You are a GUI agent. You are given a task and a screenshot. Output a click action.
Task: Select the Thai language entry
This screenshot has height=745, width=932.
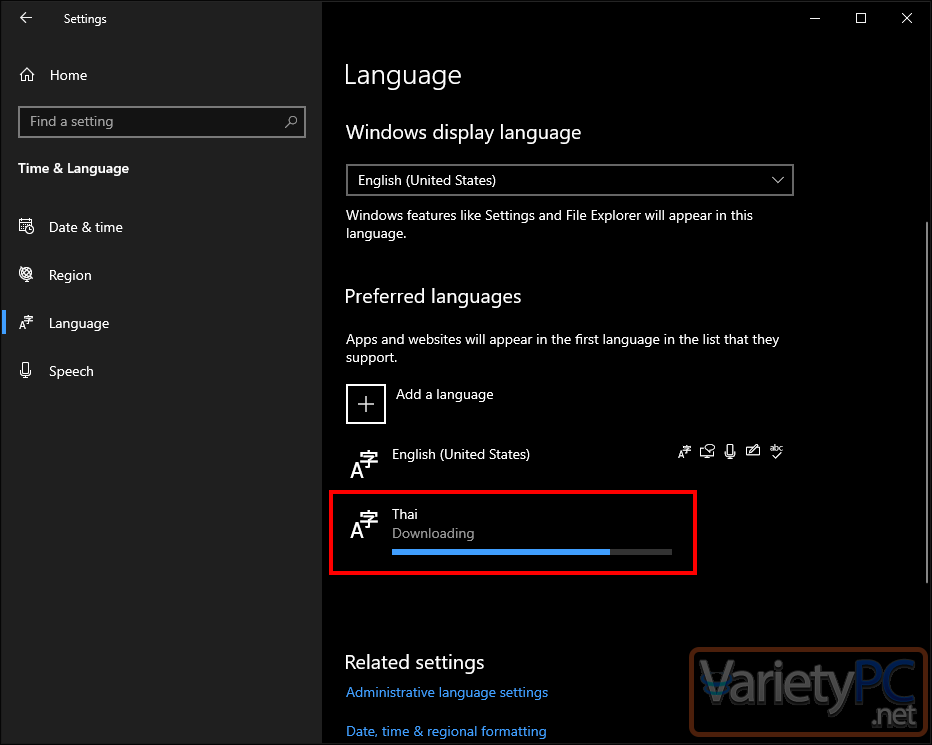pos(512,533)
